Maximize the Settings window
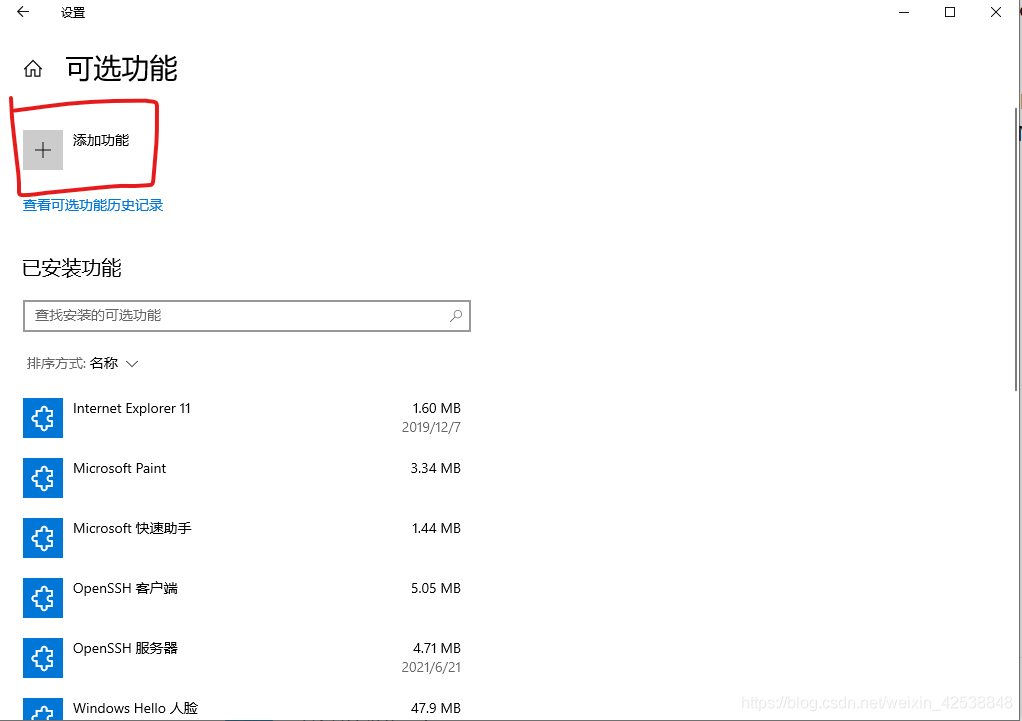1022x721 pixels. (x=950, y=12)
